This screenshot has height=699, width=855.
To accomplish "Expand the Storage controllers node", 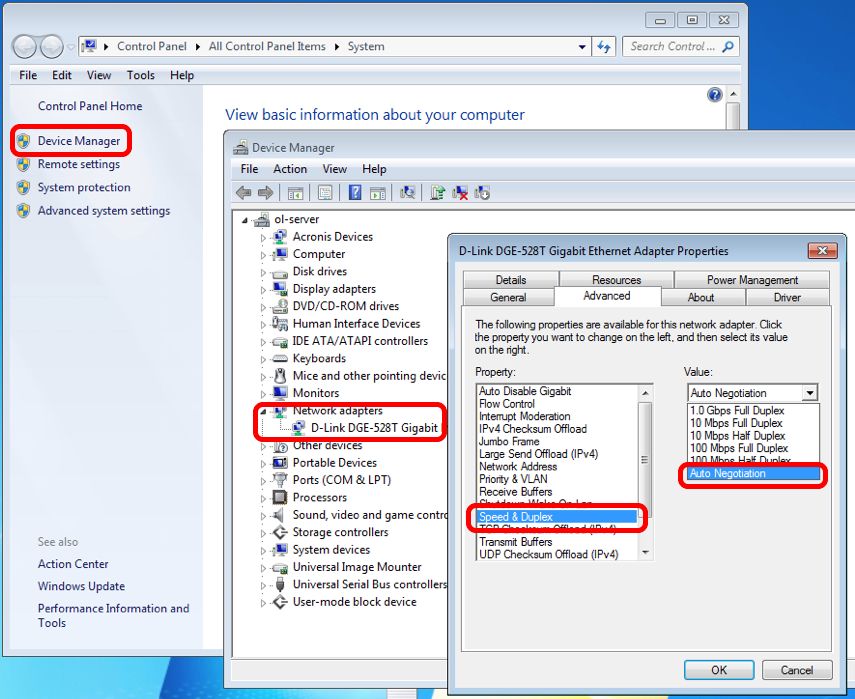I will click(x=263, y=533).
